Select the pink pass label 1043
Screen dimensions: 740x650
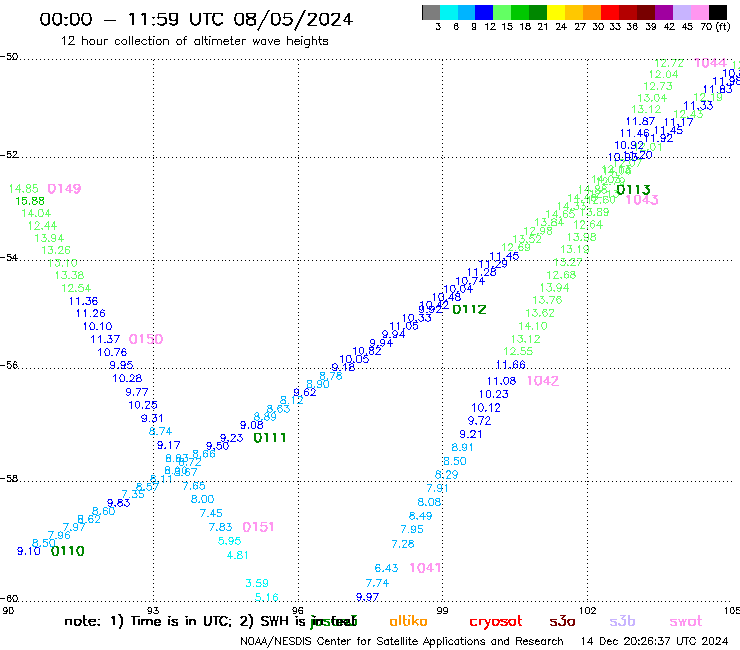tap(642, 200)
